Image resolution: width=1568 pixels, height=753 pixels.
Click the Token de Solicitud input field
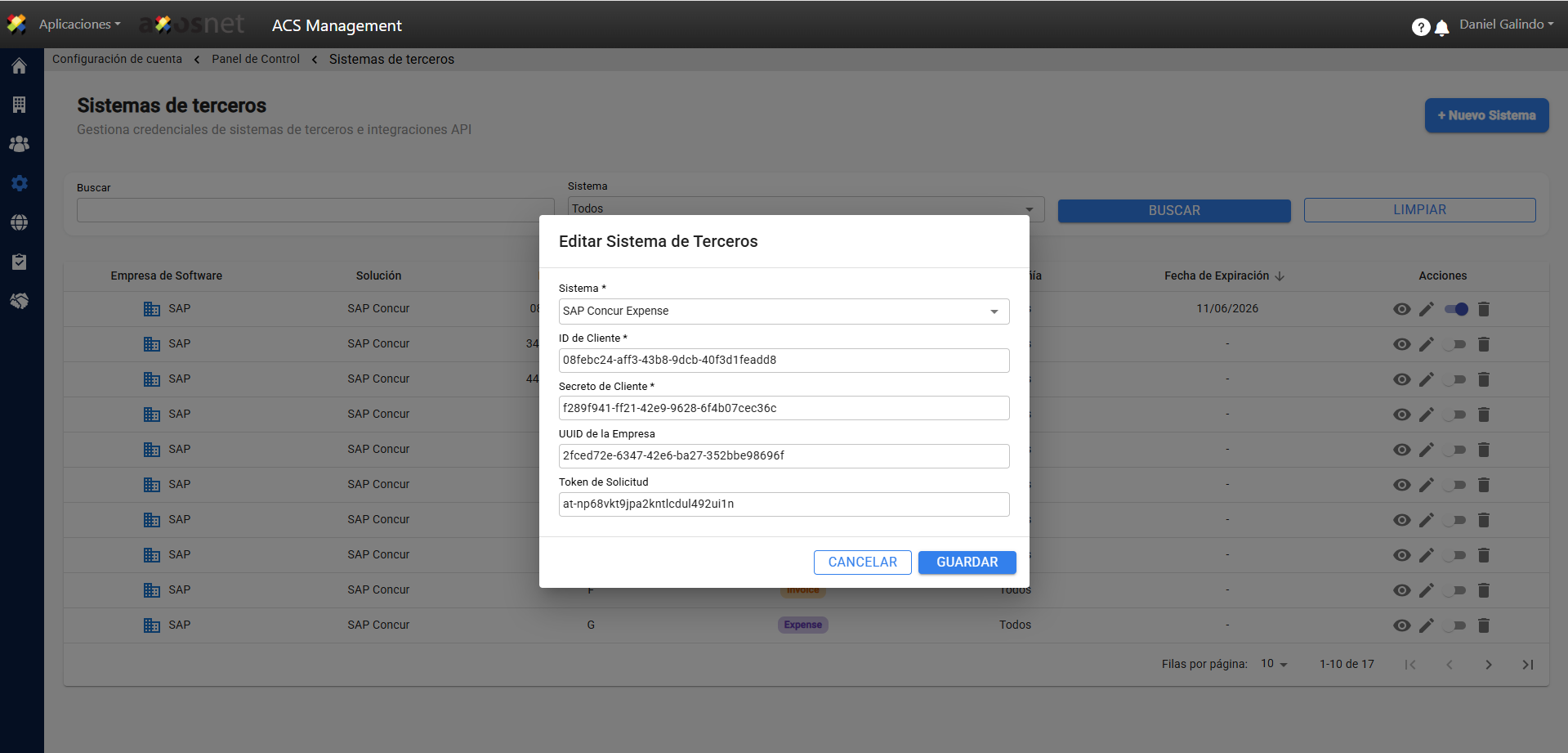[x=783, y=504]
